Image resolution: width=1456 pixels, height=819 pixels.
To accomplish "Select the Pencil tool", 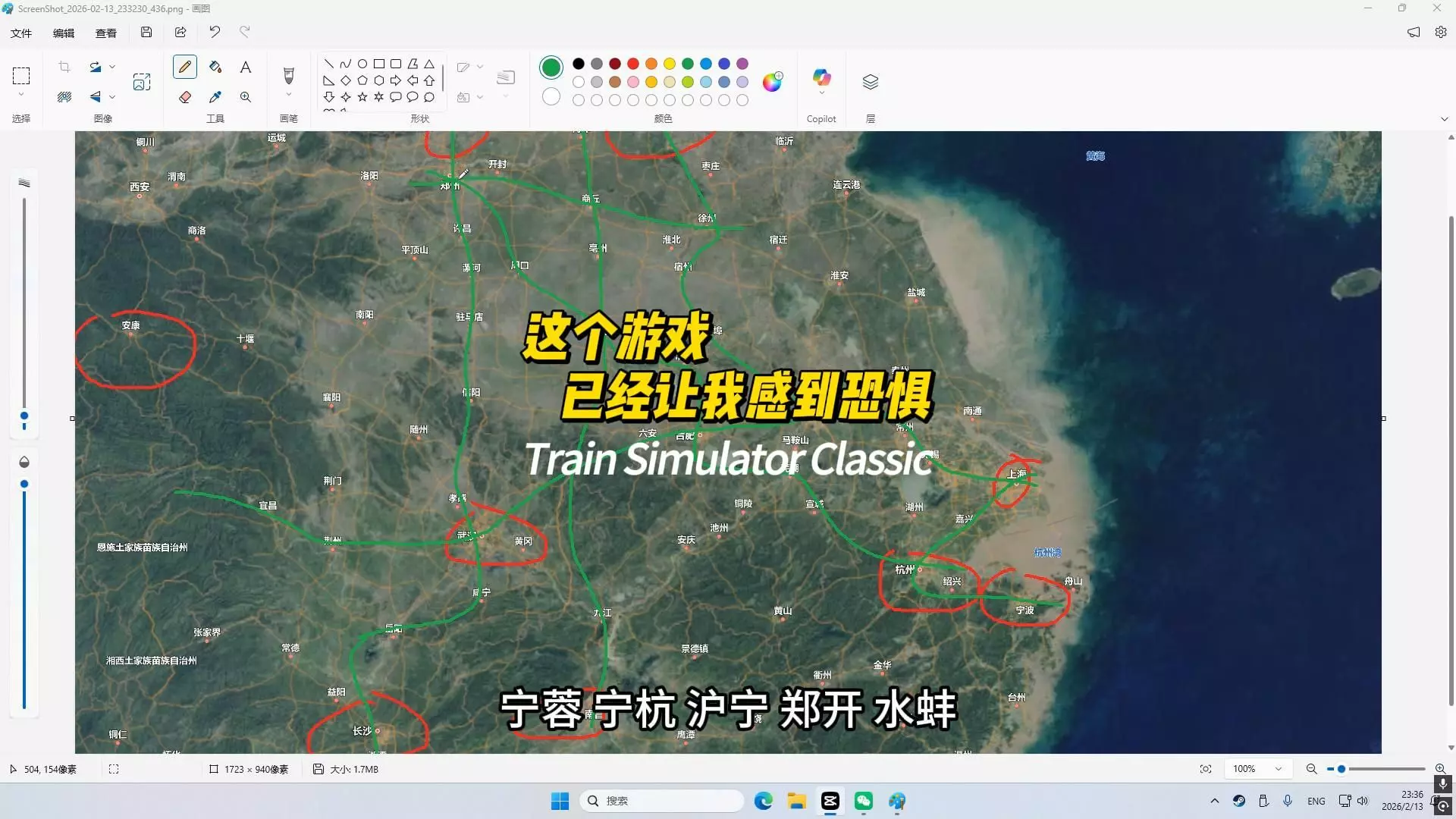I will (x=185, y=67).
